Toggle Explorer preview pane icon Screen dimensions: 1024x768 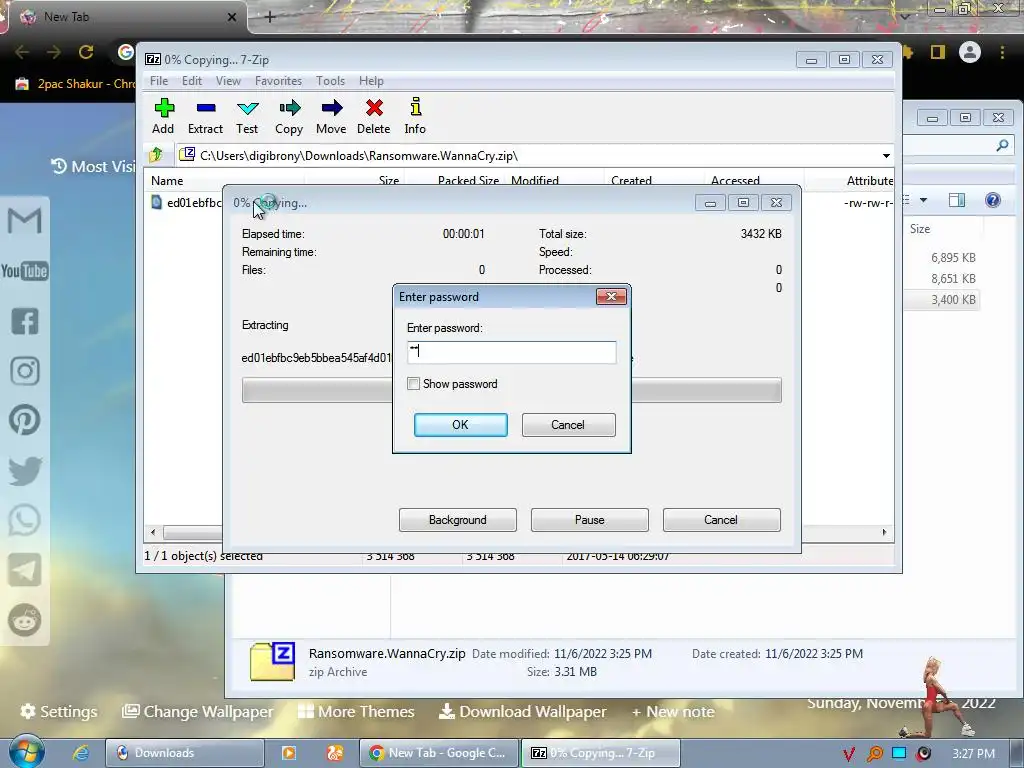pyautogui.click(x=957, y=200)
